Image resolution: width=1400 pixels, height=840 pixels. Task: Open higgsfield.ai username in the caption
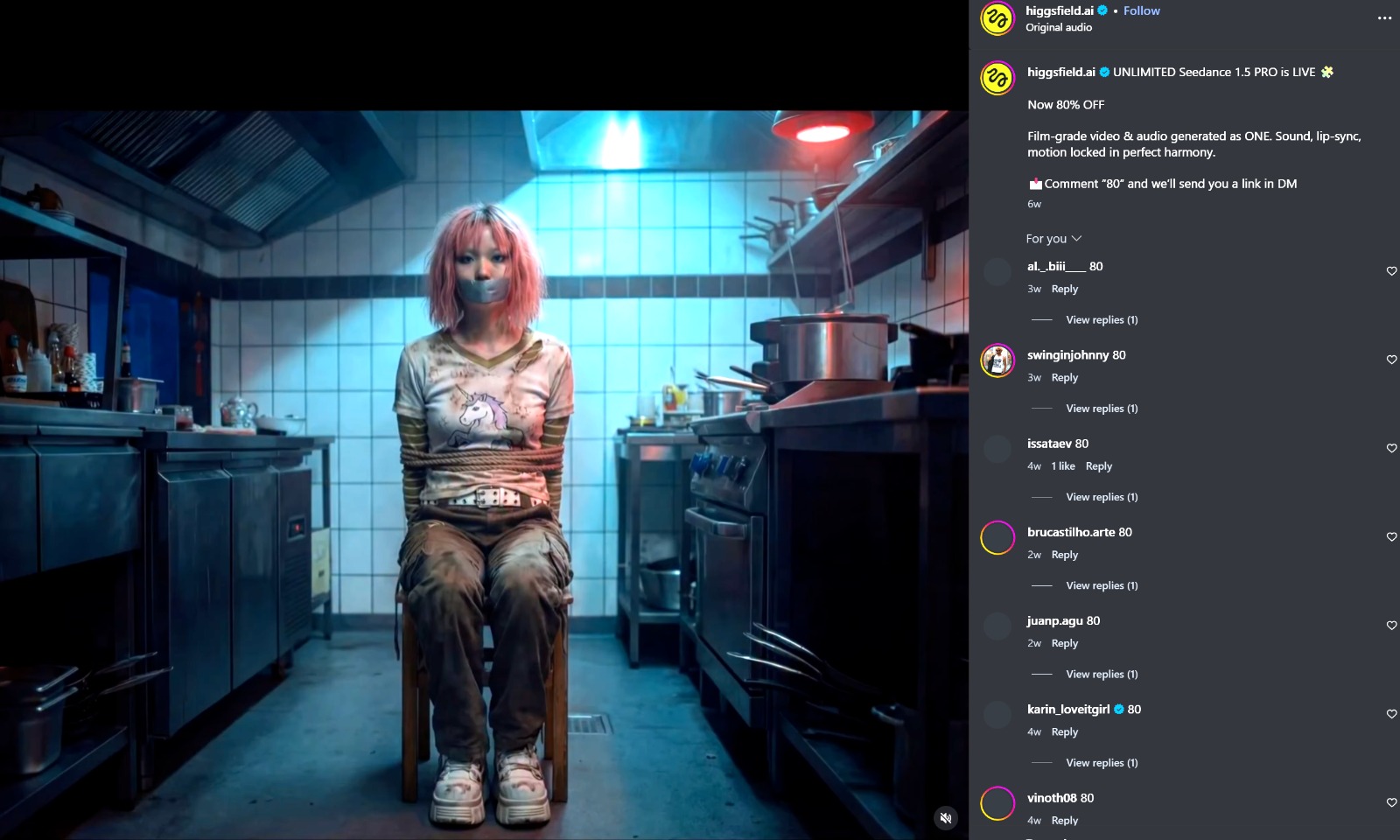[x=1061, y=72]
